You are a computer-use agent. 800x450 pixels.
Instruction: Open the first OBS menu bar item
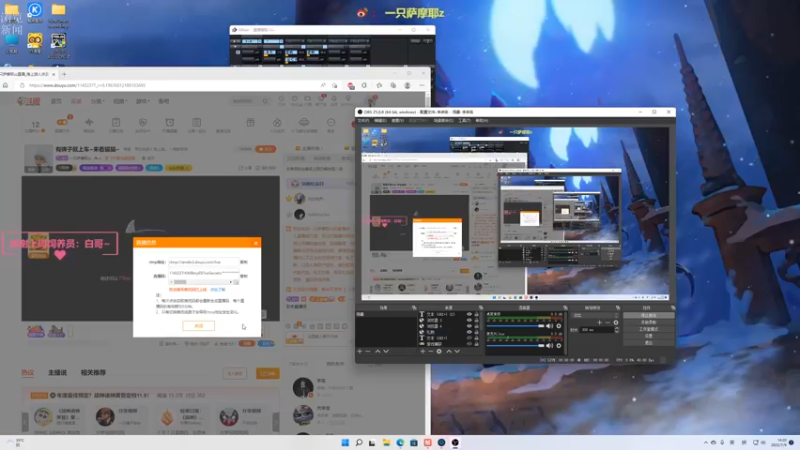click(x=363, y=121)
